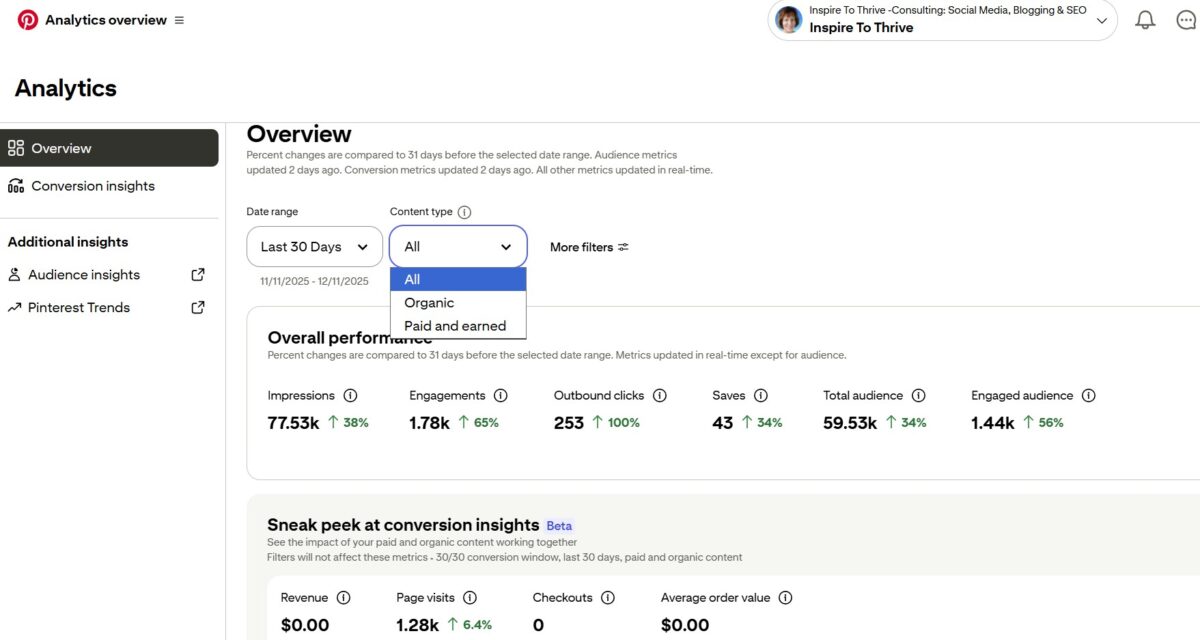Click the Conversion insights funnel icon
Viewport: 1200px width, 640px height.
tap(17, 185)
